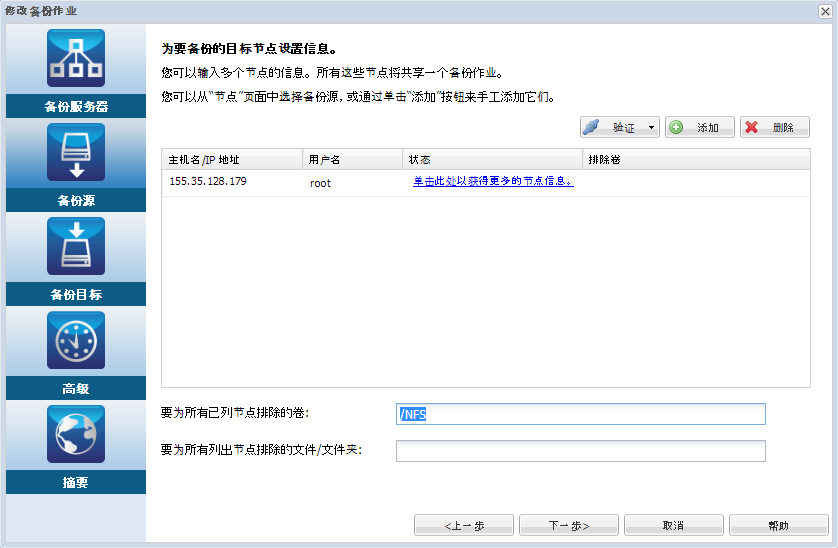The height and width of the screenshot is (548, 838).
Task: Close the 修改备份作业 dialog
Action: pos(825,11)
